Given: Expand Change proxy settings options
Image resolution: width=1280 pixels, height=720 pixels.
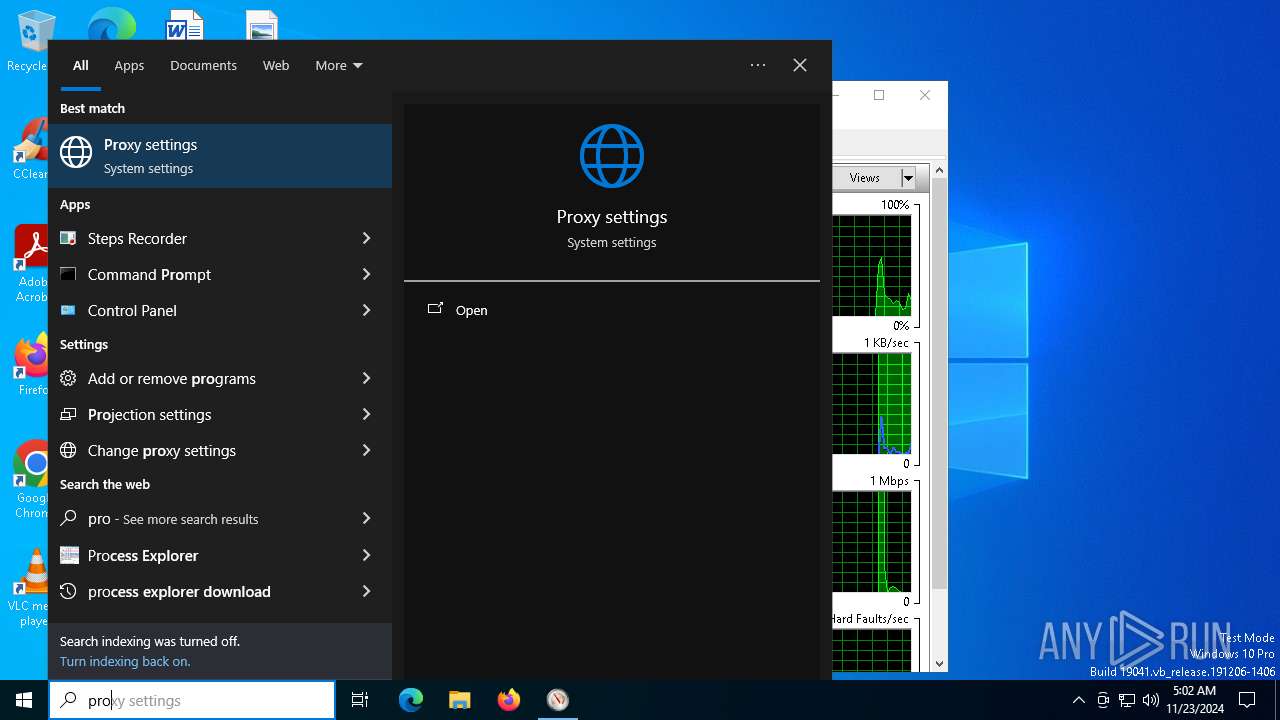Looking at the screenshot, I should click(x=366, y=450).
